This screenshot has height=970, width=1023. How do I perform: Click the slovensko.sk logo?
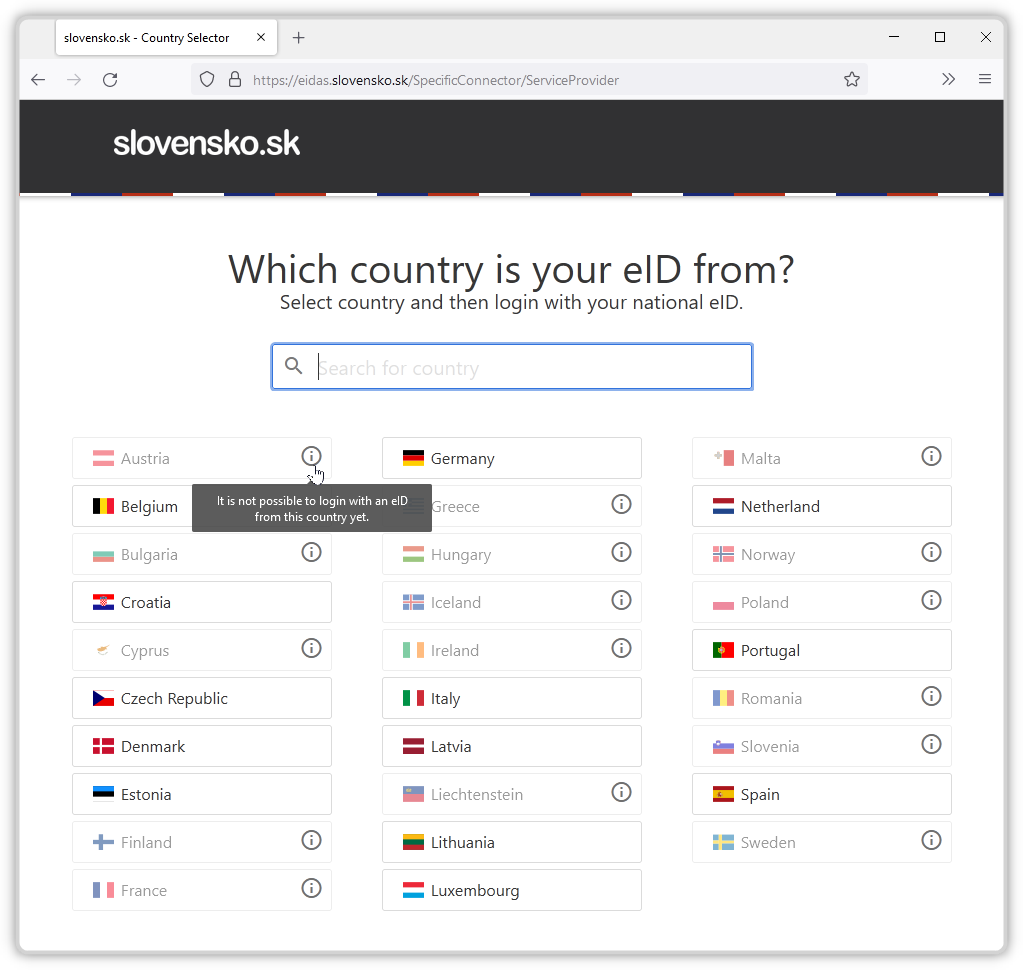click(206, 143)
